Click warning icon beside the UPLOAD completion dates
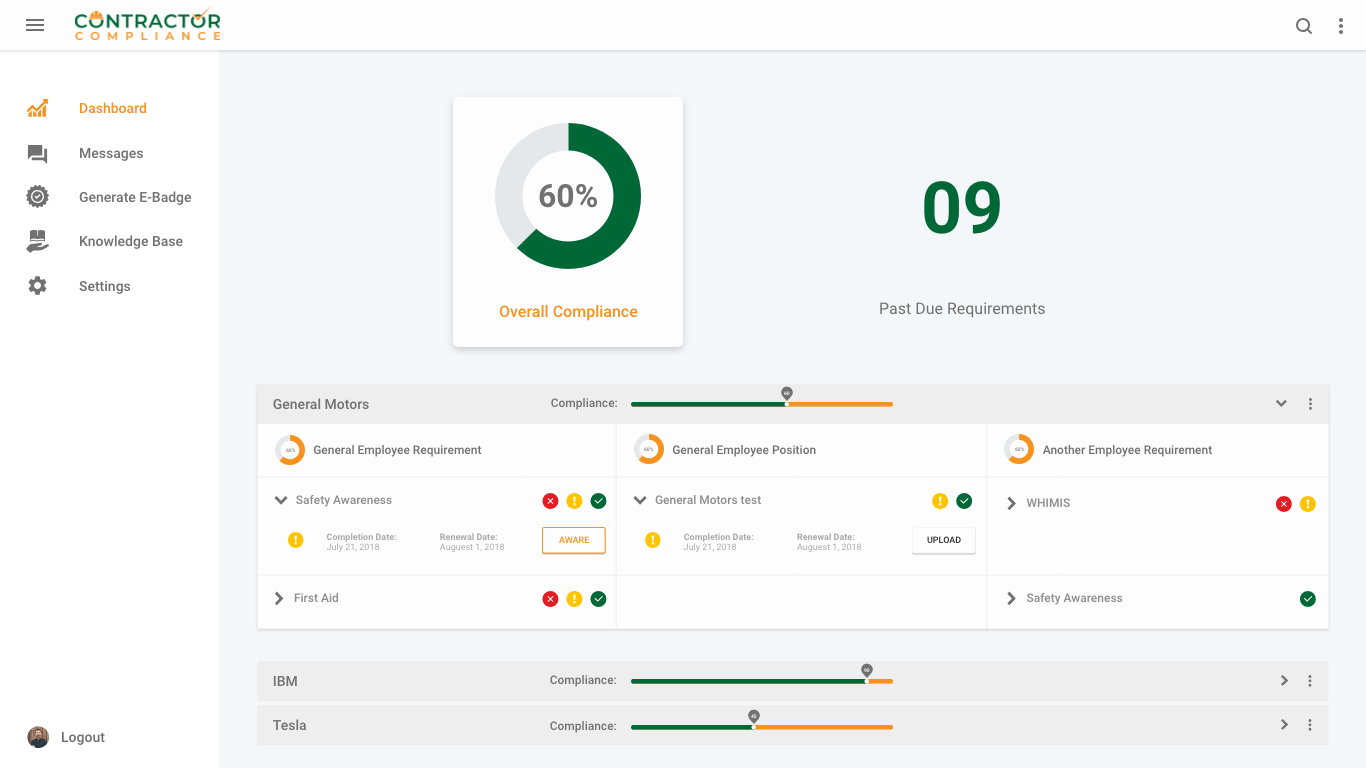Image resolution: width=1366 pixels, height=768 pixels. pos(652,540)
